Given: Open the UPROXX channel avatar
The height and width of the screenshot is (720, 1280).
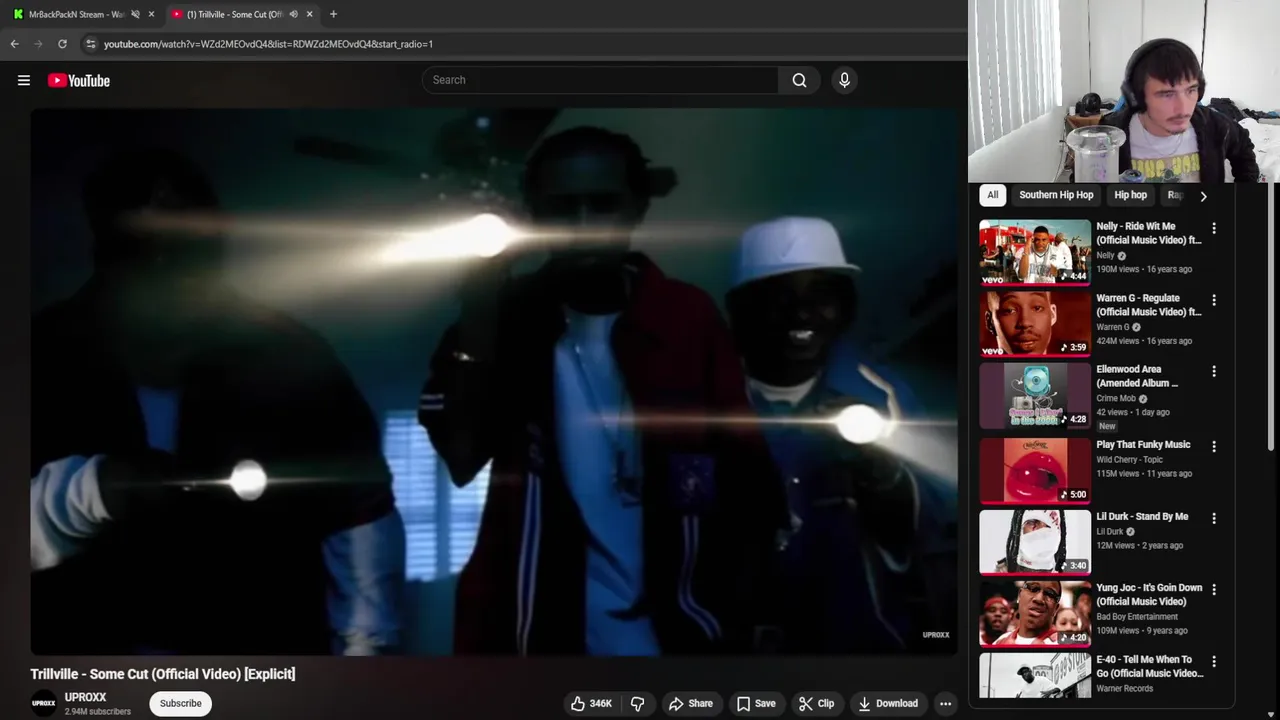Looking at the screenshot, I should 43,703.
